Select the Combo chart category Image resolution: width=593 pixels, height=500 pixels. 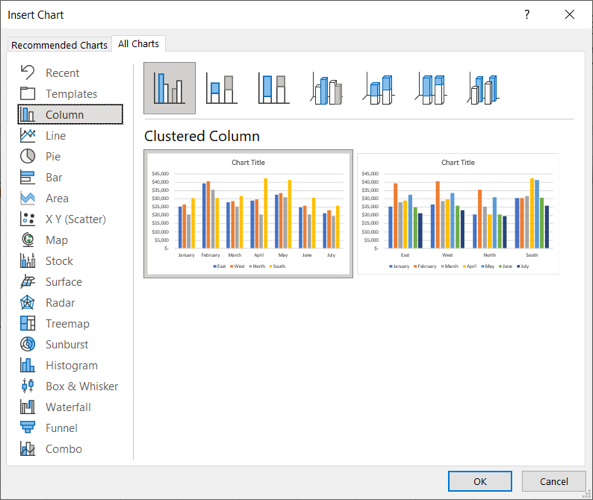click(x=70, y=449)
